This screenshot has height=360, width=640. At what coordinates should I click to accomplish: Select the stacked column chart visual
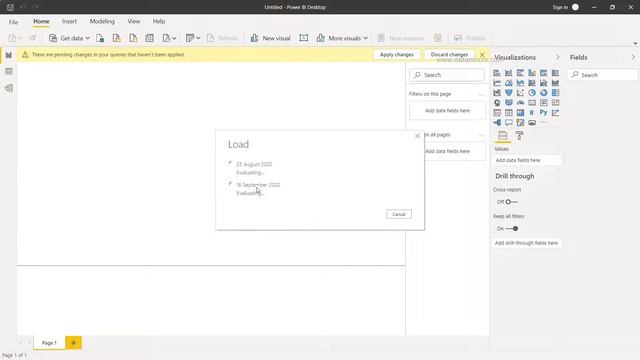pos(509,73)
